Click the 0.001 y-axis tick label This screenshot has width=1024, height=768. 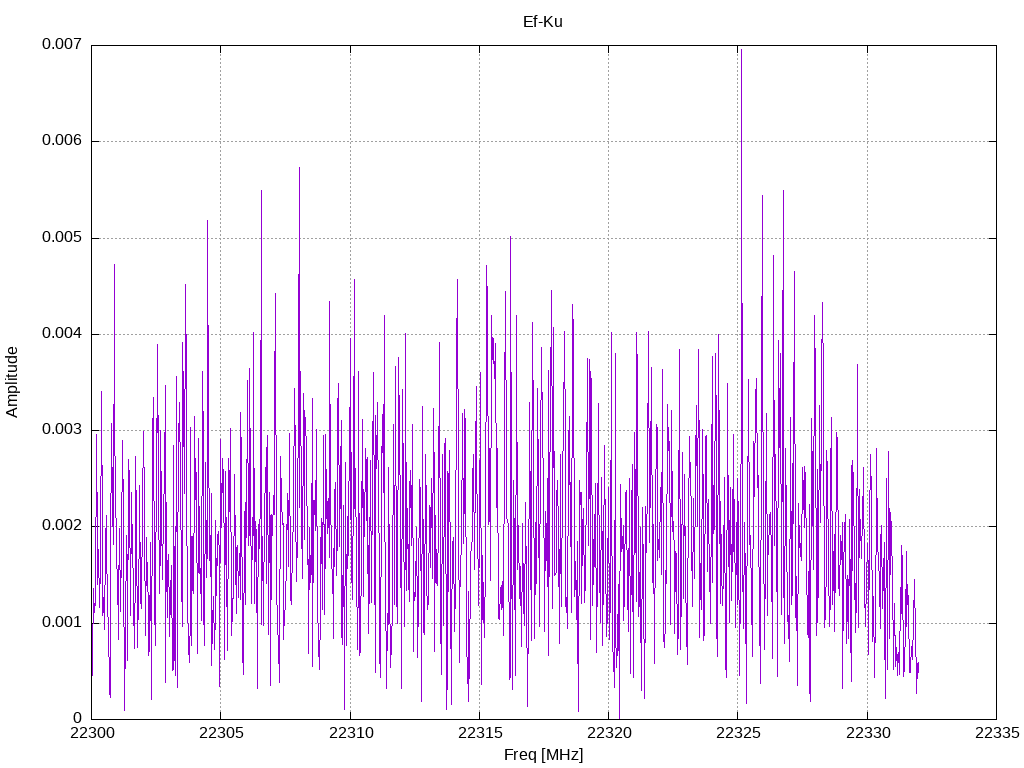click(62, 622)
